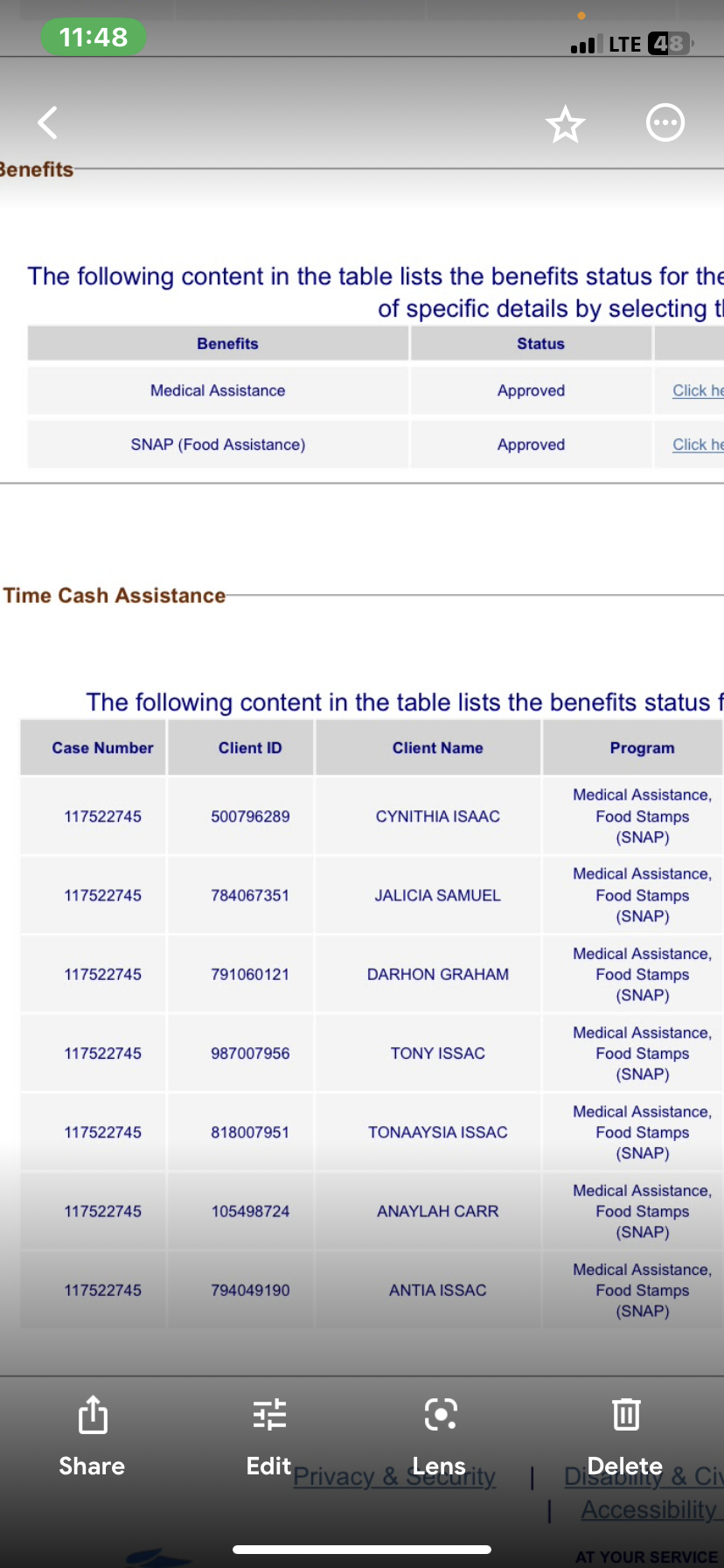
Task: Tap the Share icon
Action: (93, 1414)
